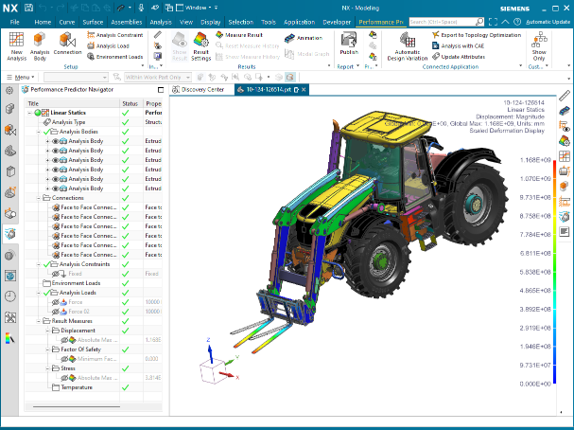Collapse the Analysis Bodies node
574x430 pixels.
click(38, 132)
